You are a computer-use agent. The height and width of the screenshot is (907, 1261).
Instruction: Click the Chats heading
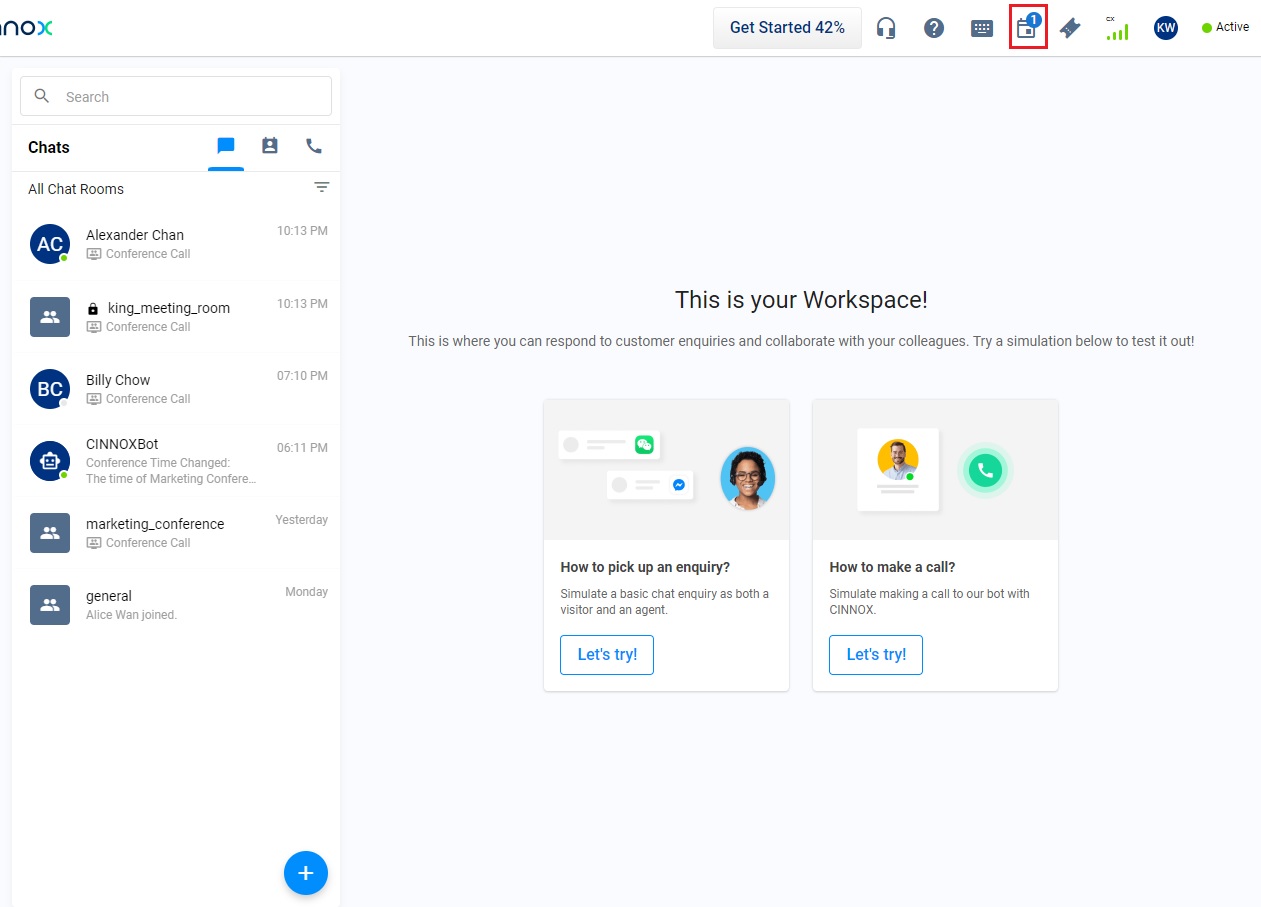(49, 147)
